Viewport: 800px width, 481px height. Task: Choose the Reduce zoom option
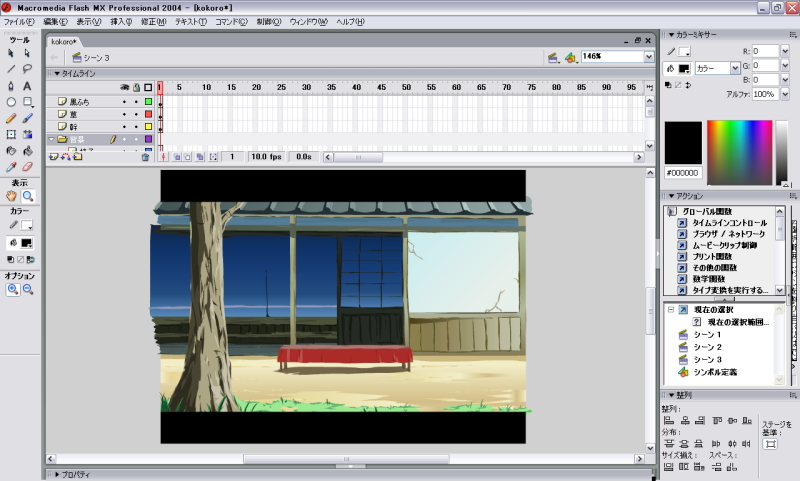pyautogui.click(x=28, y=289)
